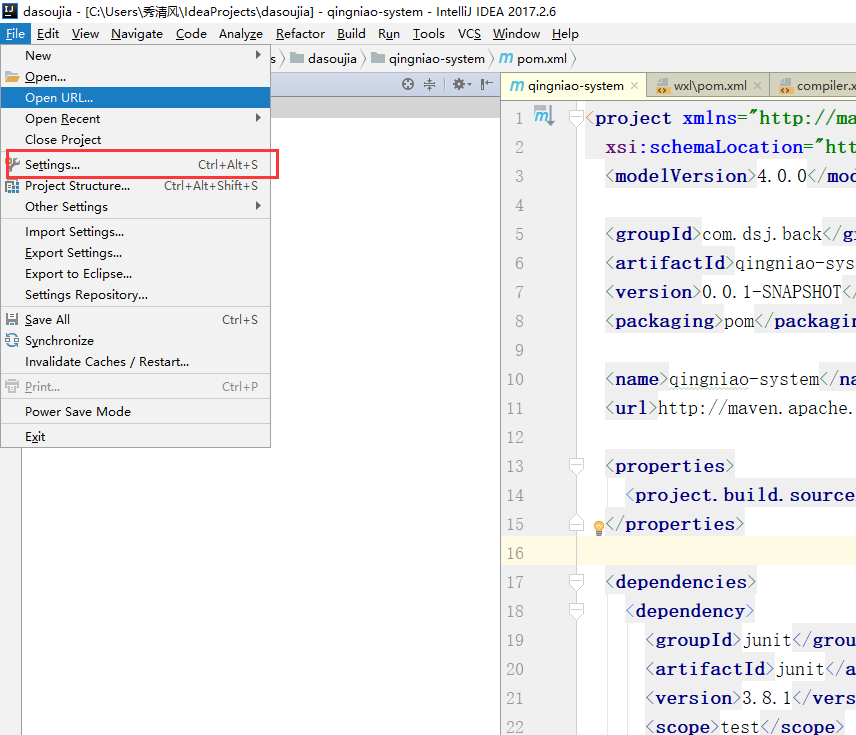The height and width of the screenshot is (735, 856).
Task: Expand the Other Settings submenu arrow
Action: point(258,206)
